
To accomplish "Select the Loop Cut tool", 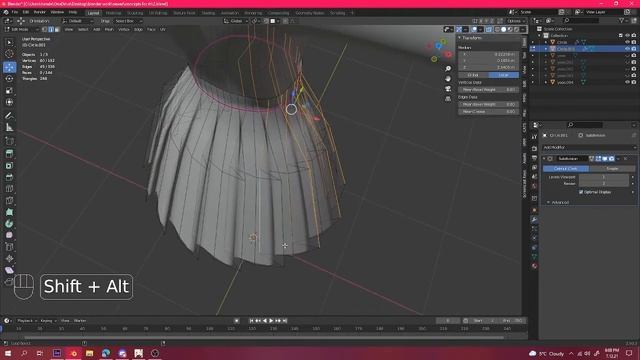I will click(x=9, y=189).
